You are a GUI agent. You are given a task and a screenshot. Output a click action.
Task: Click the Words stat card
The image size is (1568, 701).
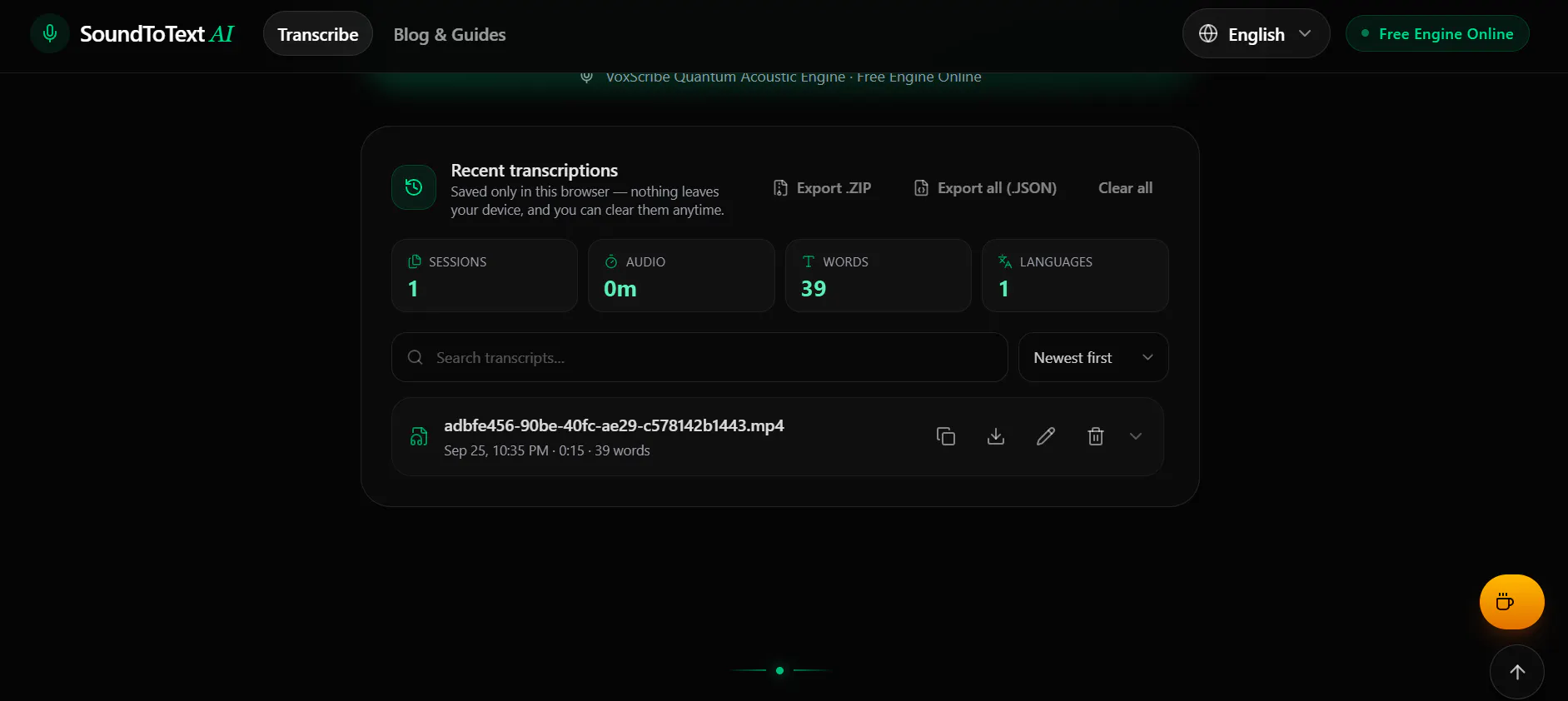tap(879, 276)
